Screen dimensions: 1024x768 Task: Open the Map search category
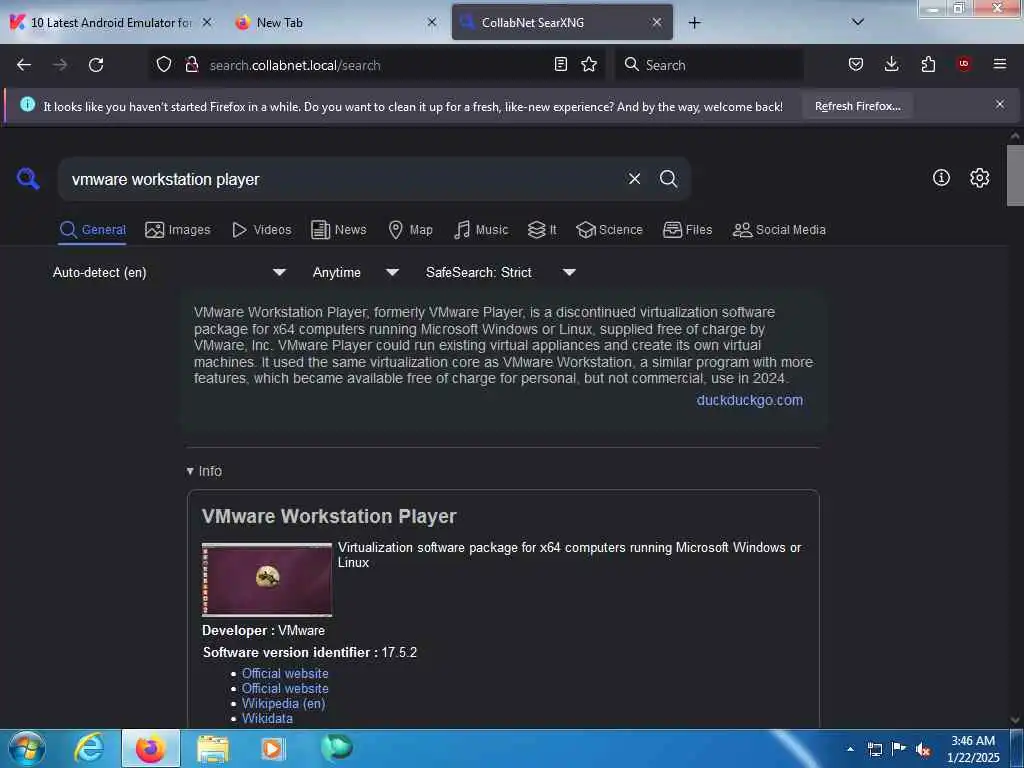(x=410, y=230)
